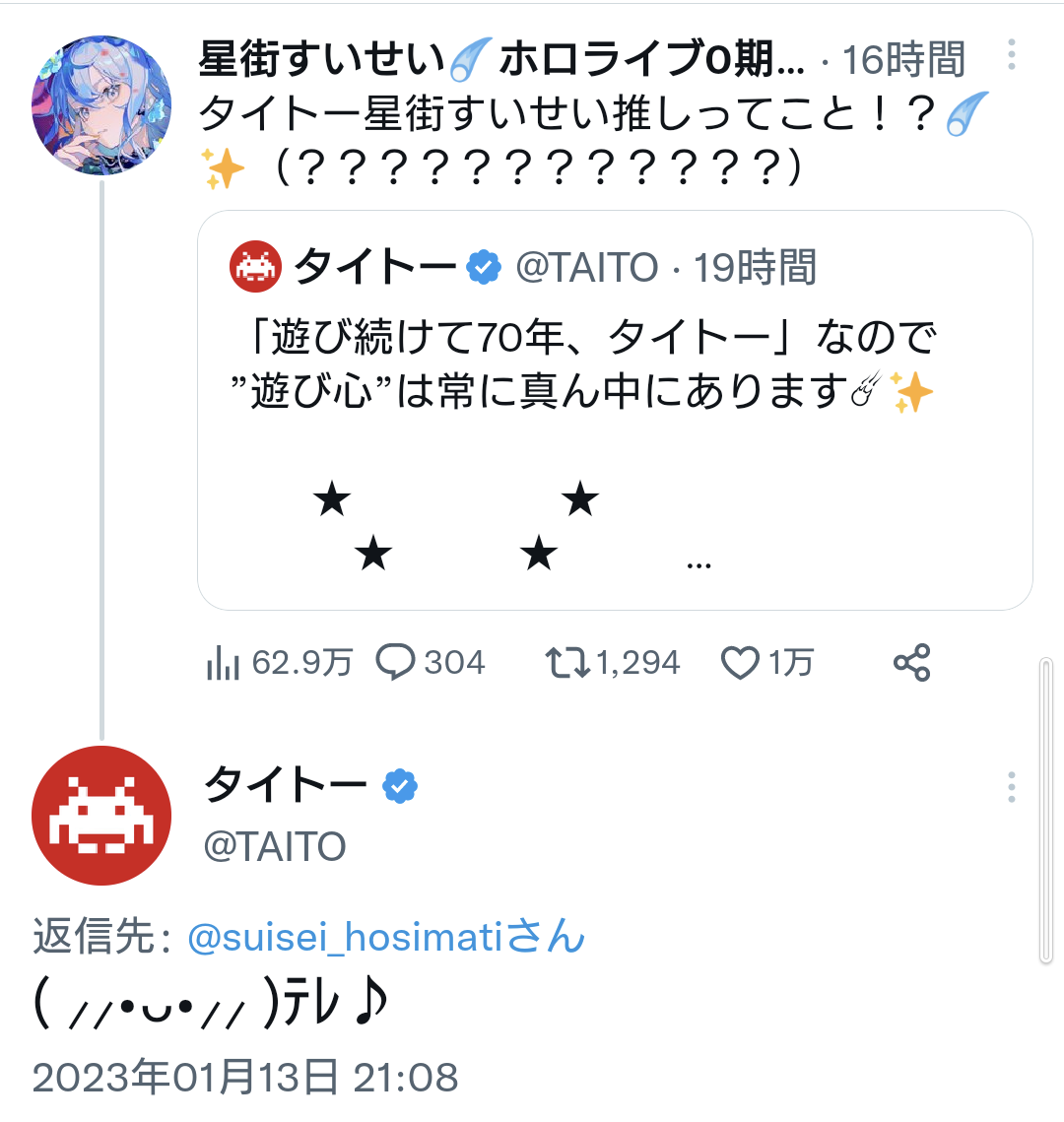Tap the small TAITO avatar in quoted tweet

[256, 268]
